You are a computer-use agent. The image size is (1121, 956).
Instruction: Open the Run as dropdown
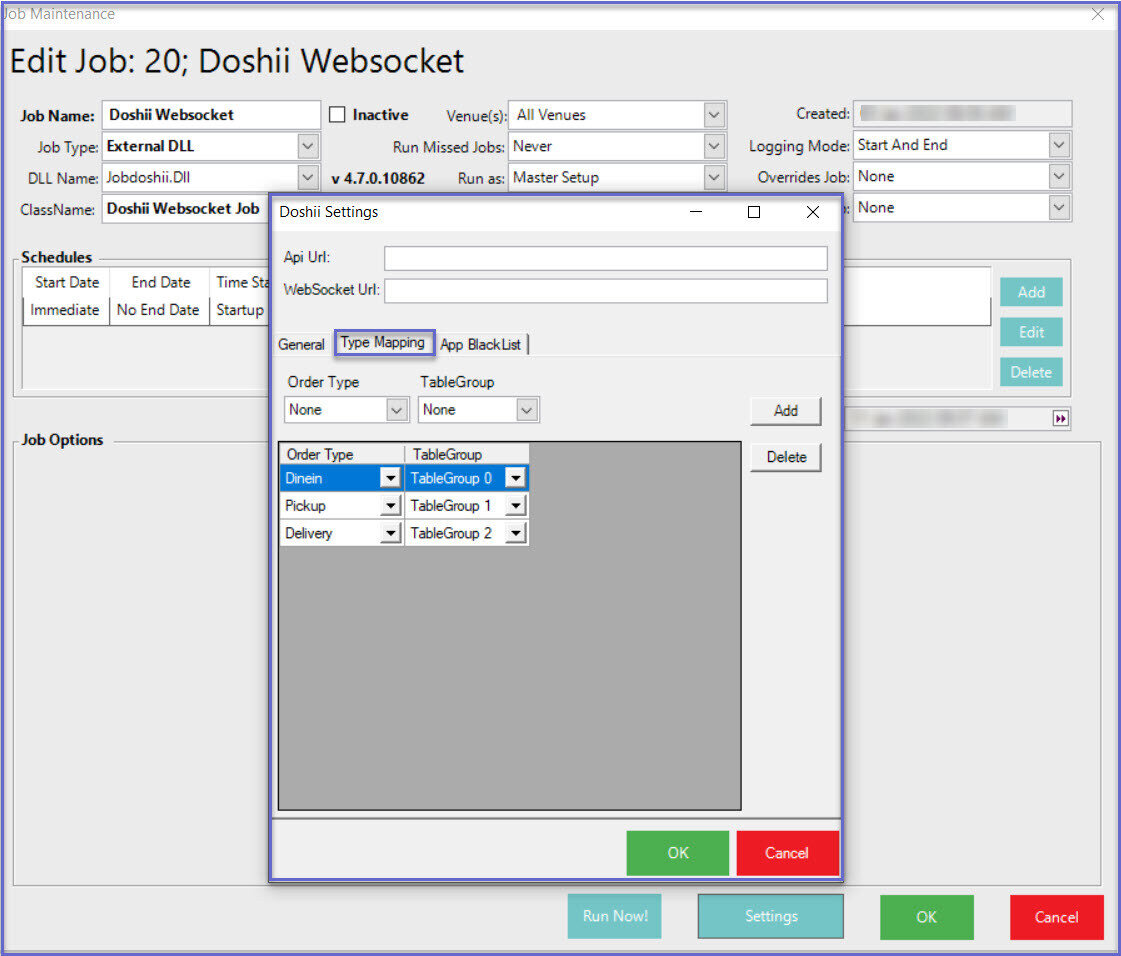tap(713, 177)
